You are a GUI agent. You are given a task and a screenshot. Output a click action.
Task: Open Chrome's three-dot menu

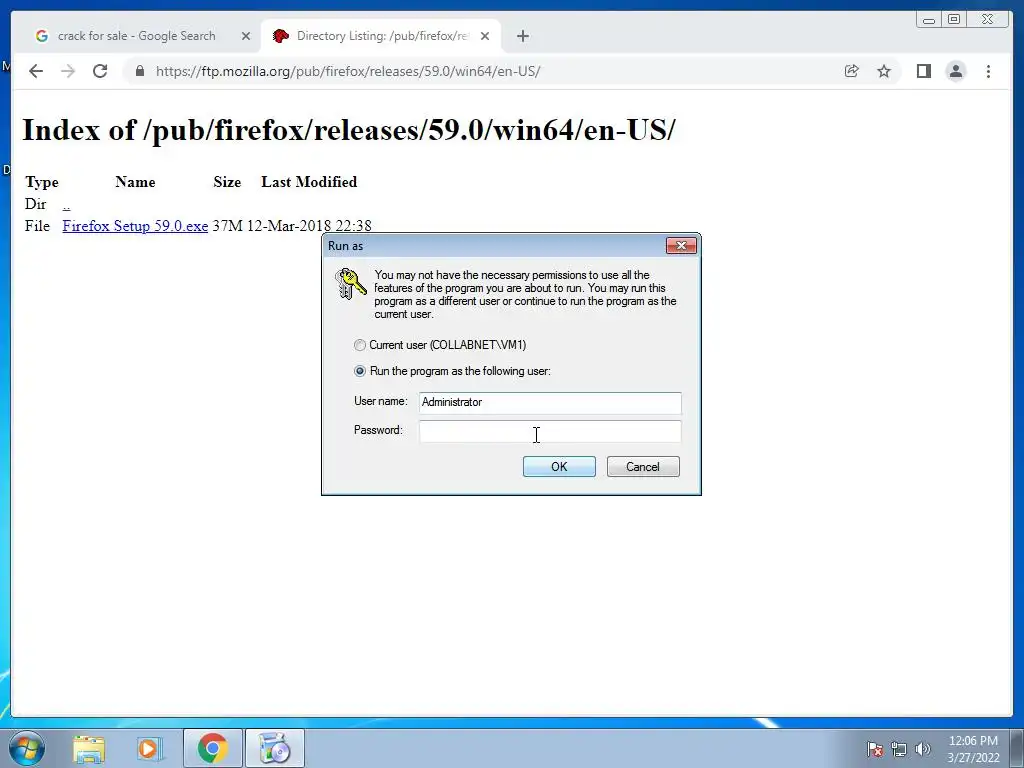point(988,71)
